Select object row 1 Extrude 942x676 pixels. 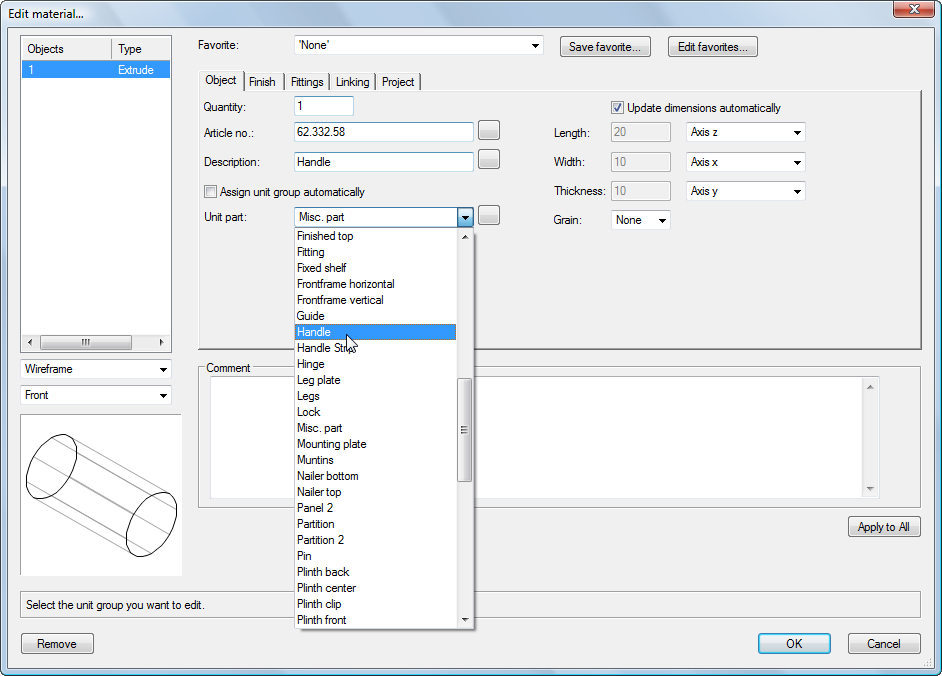[96, 70]
